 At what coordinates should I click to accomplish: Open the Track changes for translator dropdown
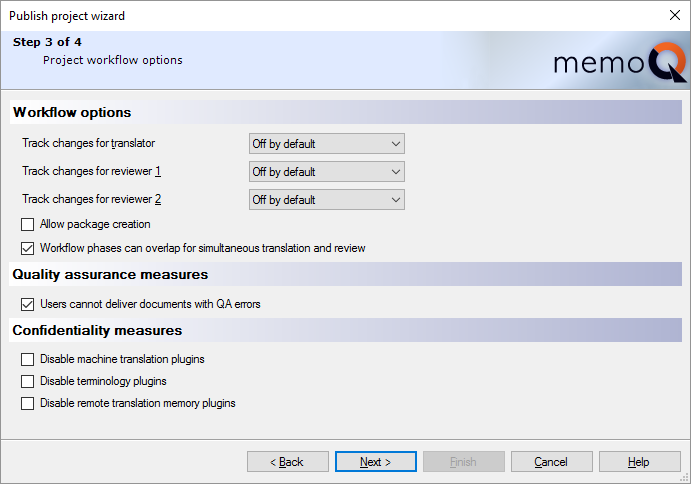[326, 144]
